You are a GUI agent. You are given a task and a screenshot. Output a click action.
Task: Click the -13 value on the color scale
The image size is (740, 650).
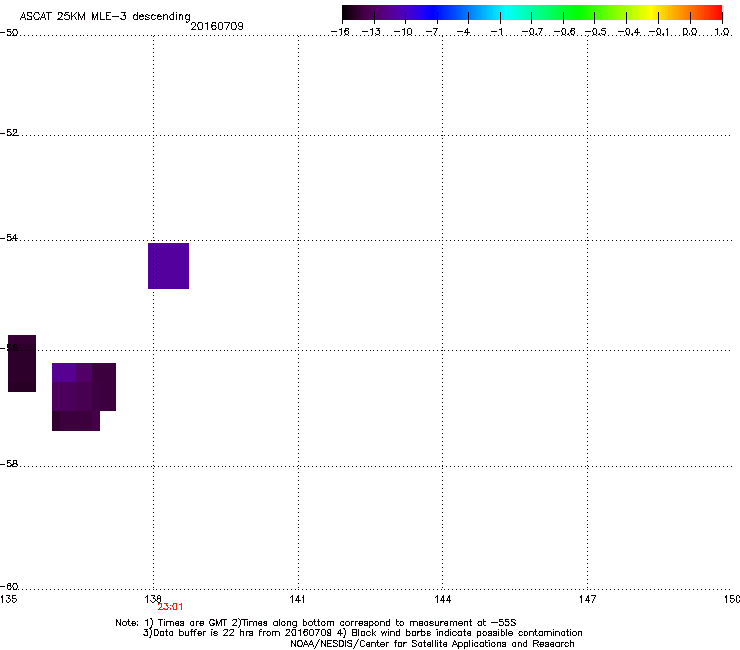[x=371, y=32]
